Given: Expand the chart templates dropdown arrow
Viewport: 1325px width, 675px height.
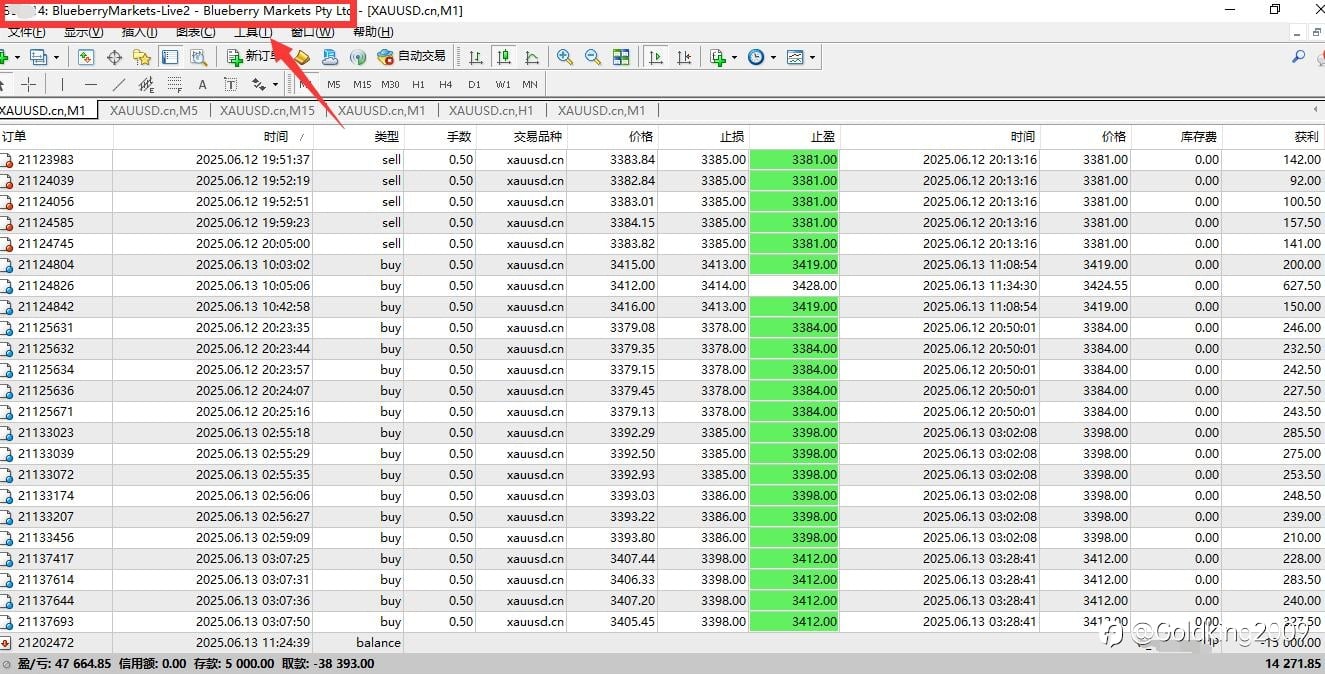Looking at the screenshot, I should click(812, 58).
